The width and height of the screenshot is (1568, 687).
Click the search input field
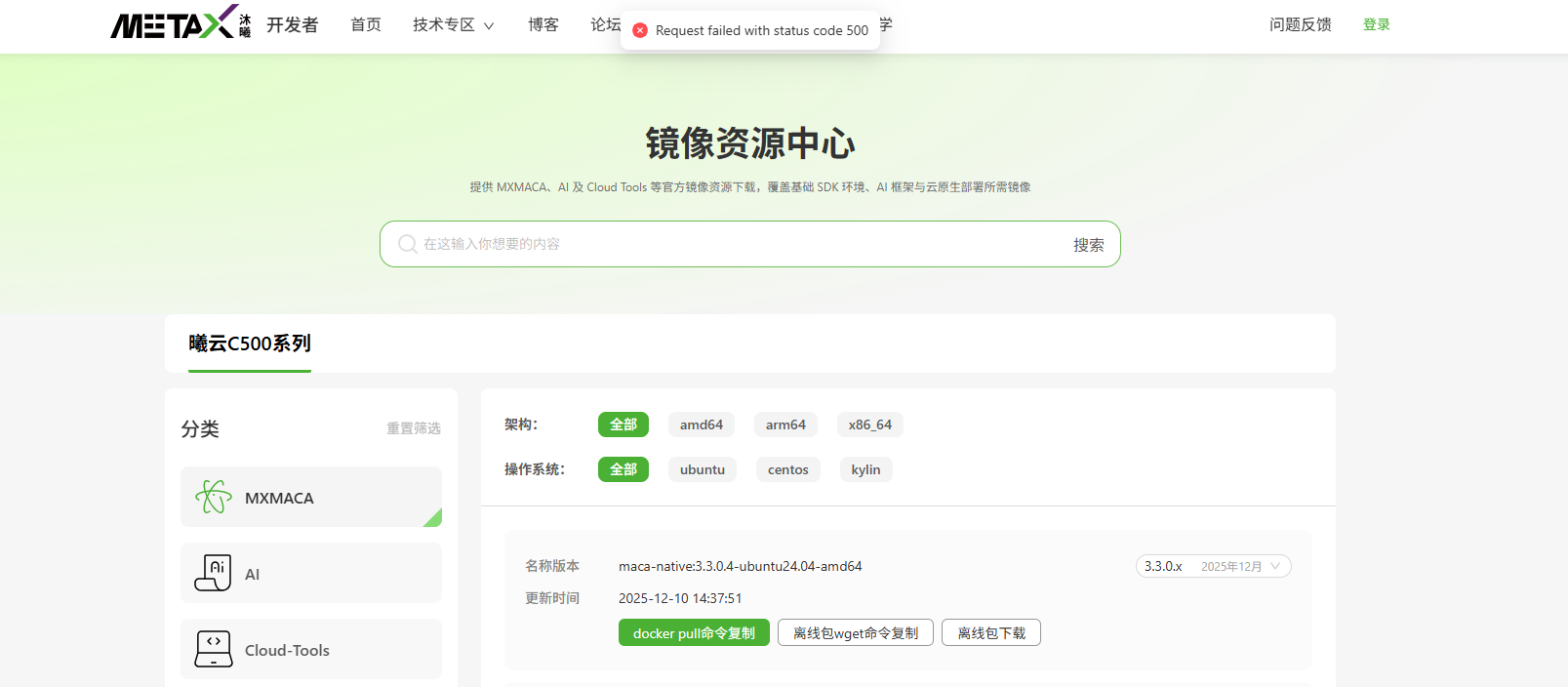732,244
